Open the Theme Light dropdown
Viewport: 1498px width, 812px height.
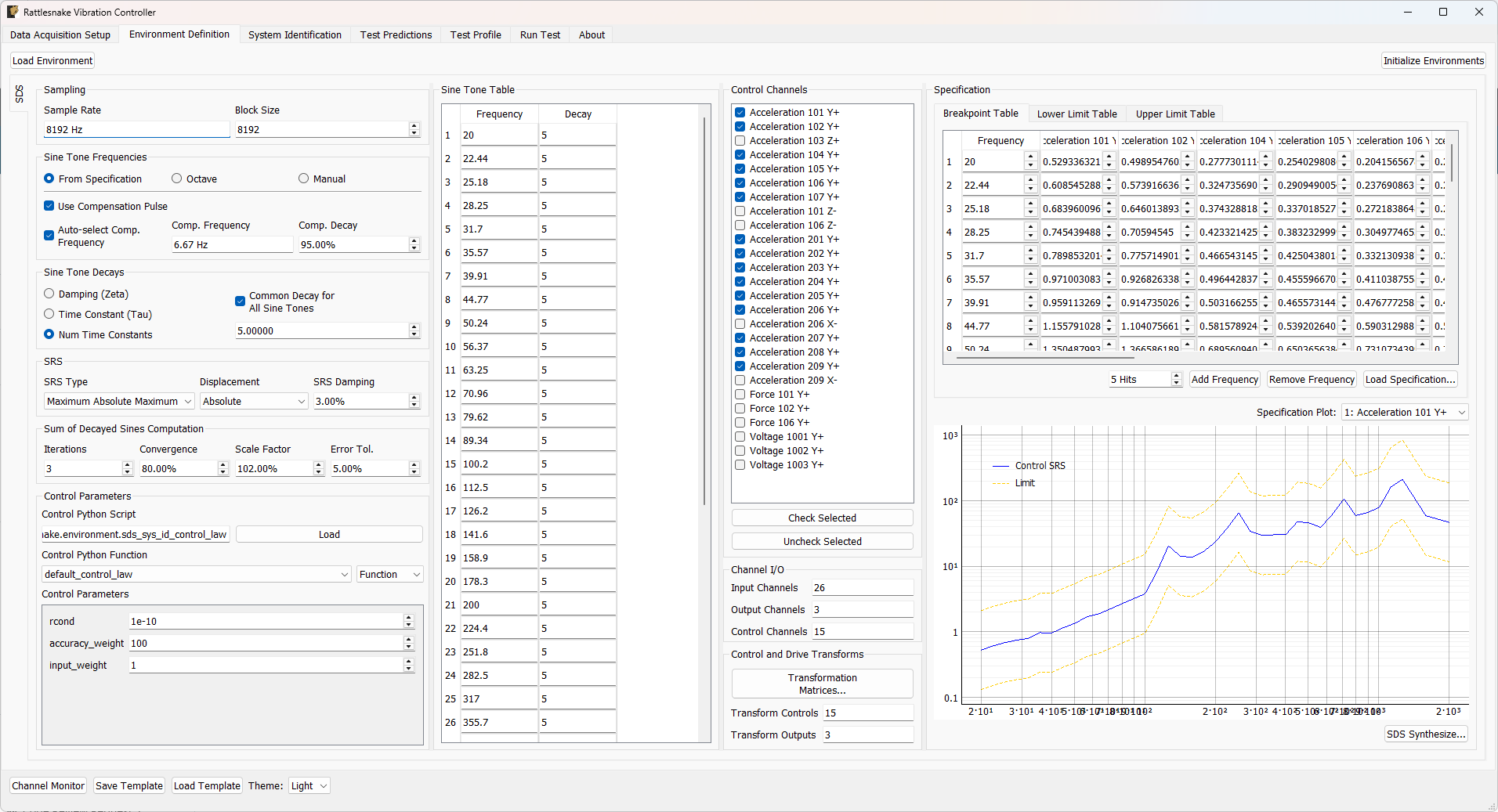tap(309, 785)
